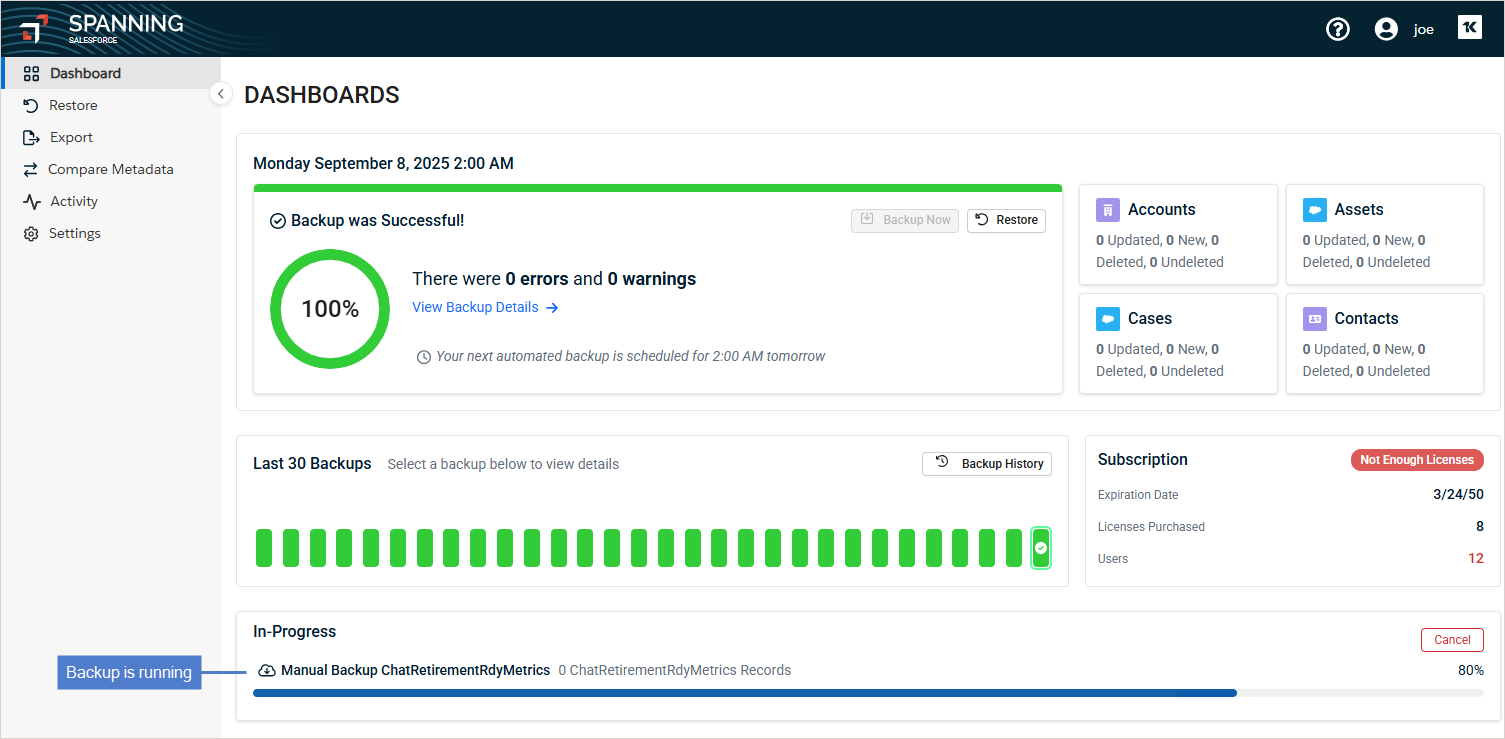Screen dimensions: 1505x739
Task: Cancel the in-progress manual backup
Action: tap(1451, 640)
